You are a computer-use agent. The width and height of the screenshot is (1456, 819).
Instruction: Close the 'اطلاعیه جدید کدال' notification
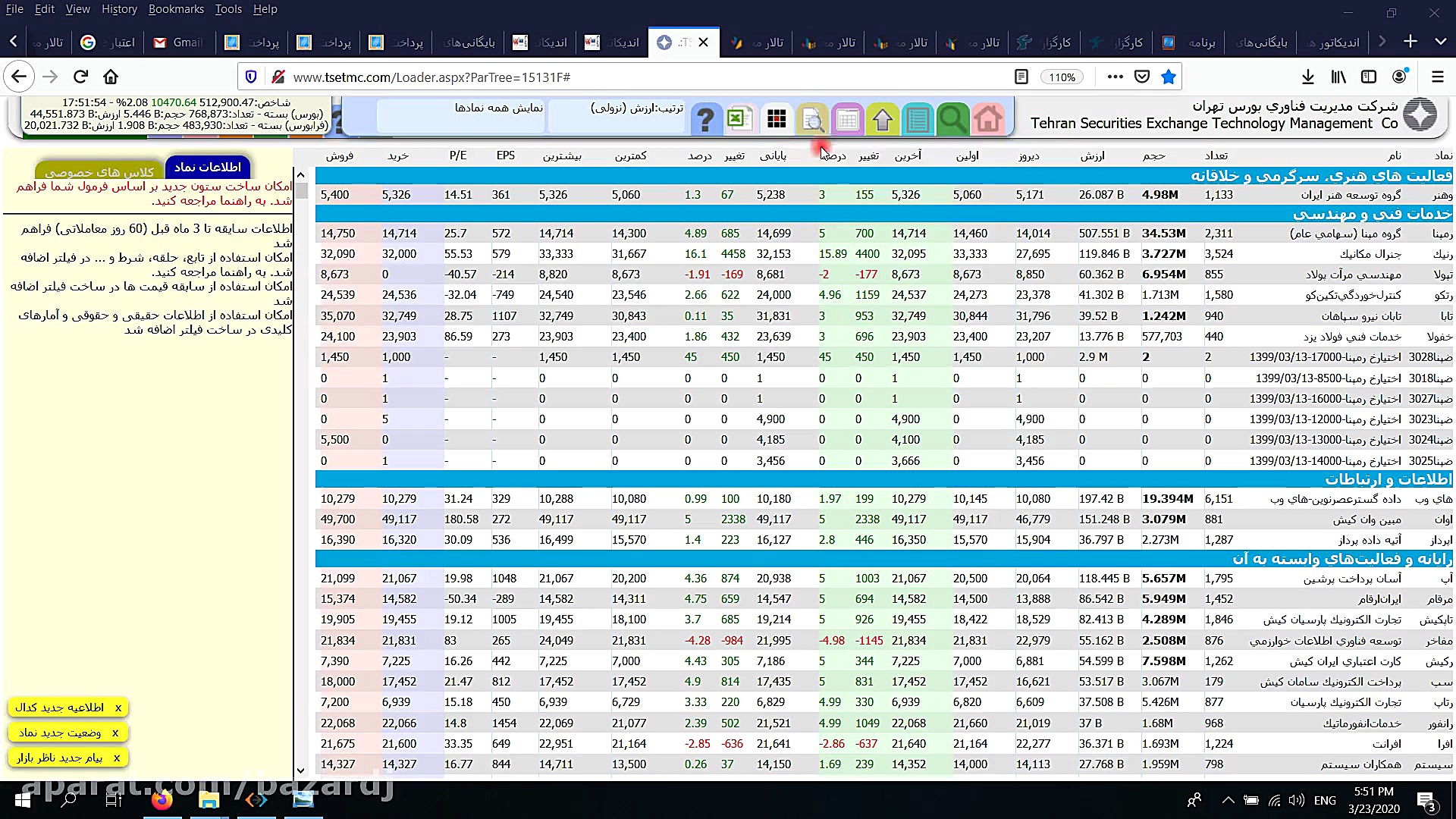point(118,708)
